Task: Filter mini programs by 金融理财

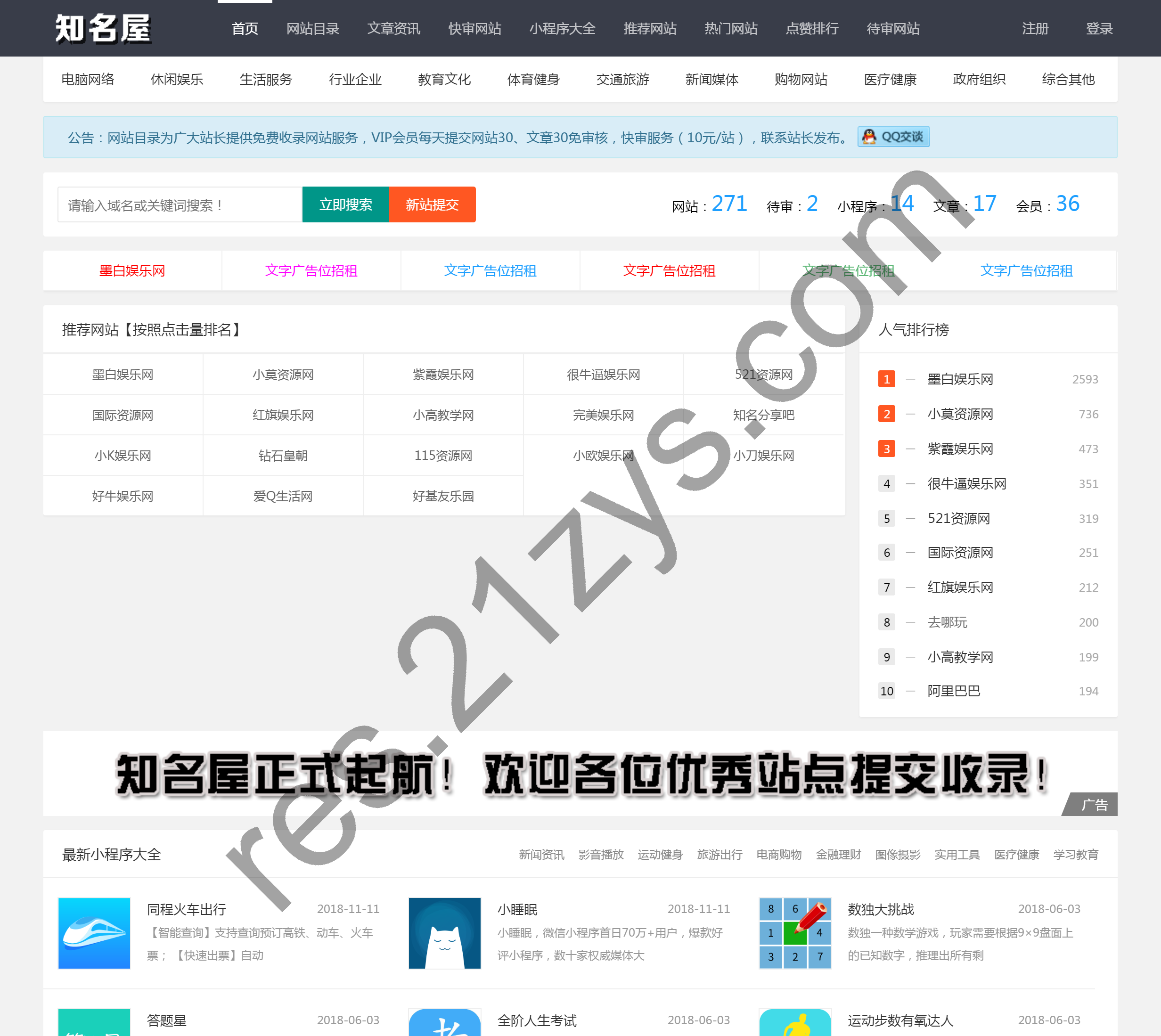Action: click(x=838, y=855)
